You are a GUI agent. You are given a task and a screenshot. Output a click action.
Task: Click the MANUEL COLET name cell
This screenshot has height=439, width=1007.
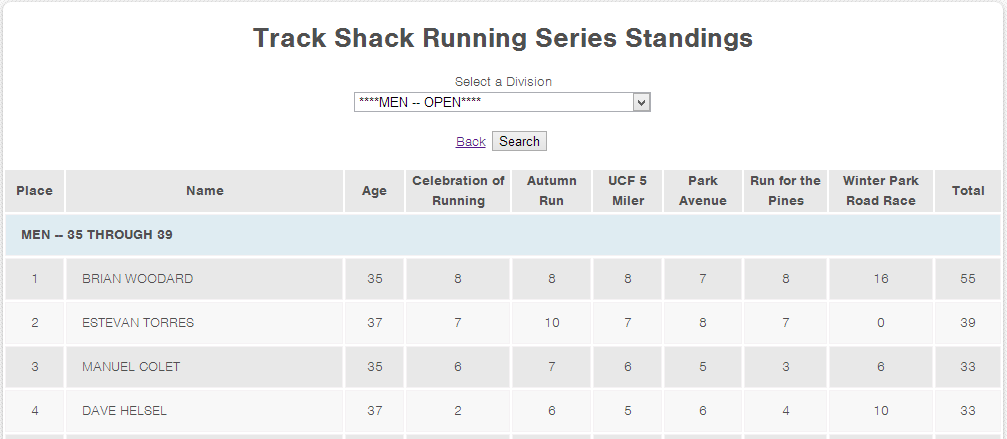point(205,366)
